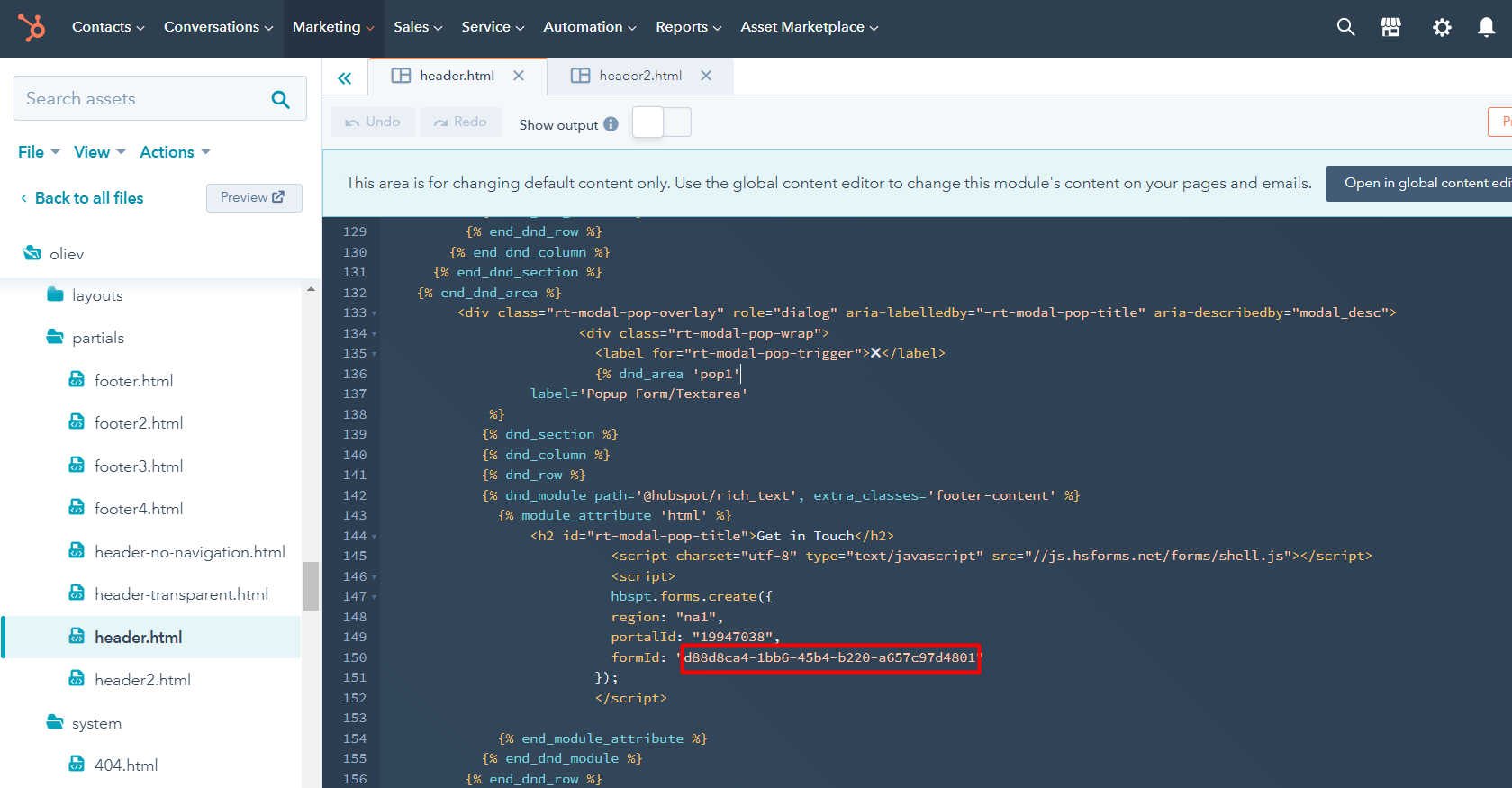This screenshot has width=1512, height=788.
Task: Close the header2.html tab
Action: click(706, 76)
